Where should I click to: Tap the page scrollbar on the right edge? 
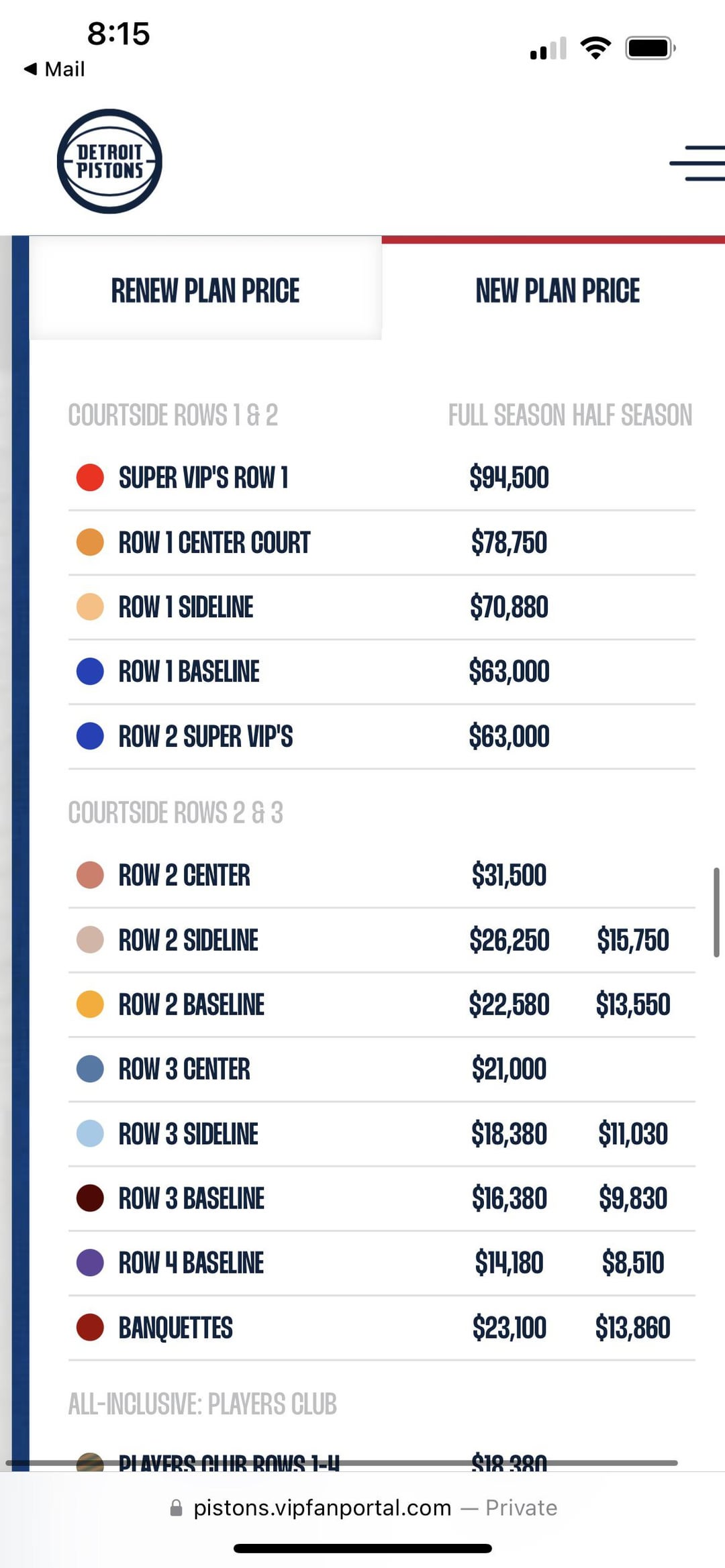coord(716,912)
